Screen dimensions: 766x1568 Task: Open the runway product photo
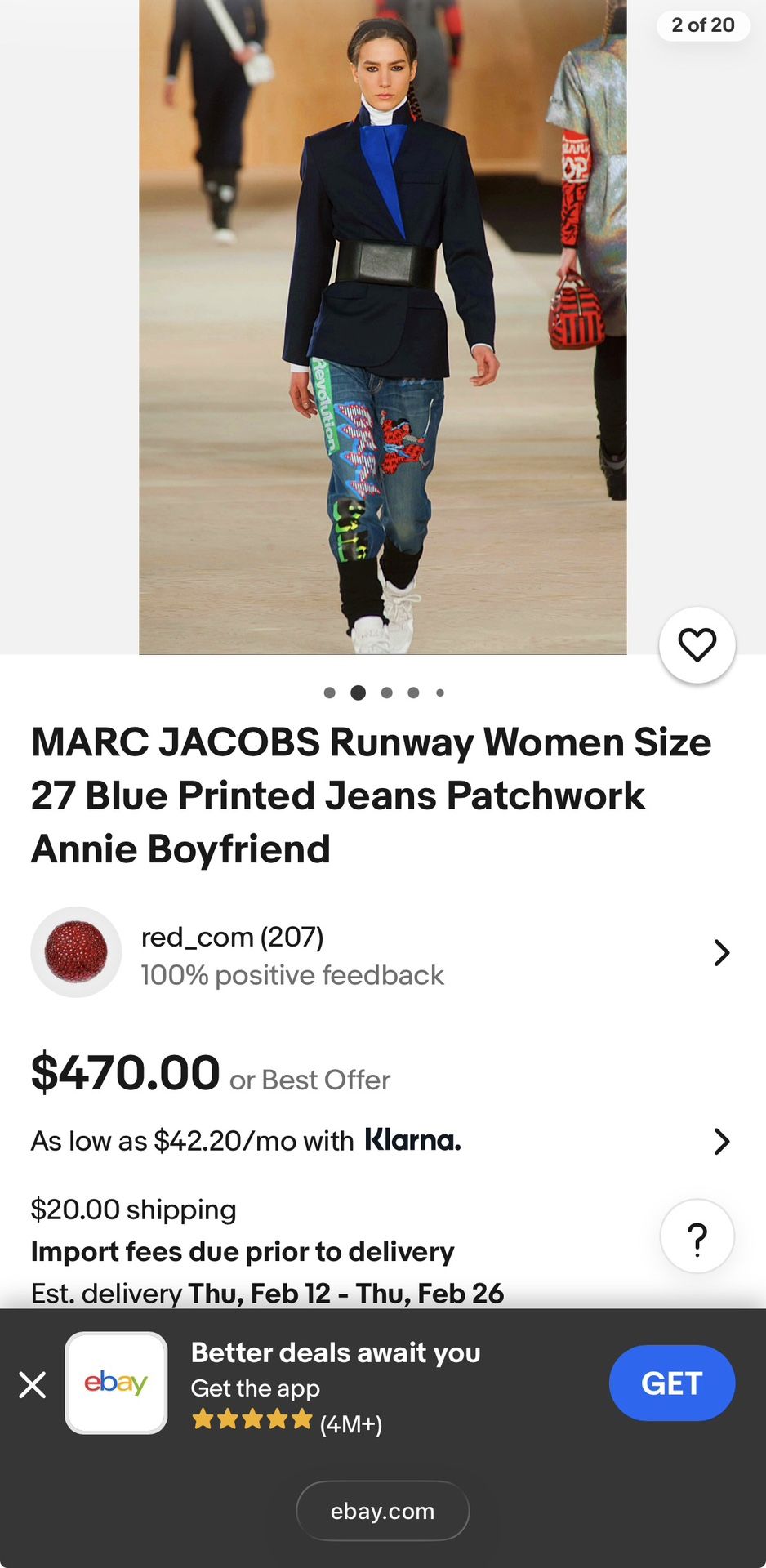pos(382,327)
